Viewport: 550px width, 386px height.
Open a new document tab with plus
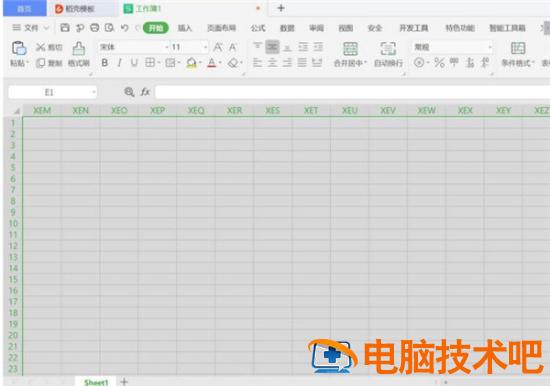click(281, 8)
